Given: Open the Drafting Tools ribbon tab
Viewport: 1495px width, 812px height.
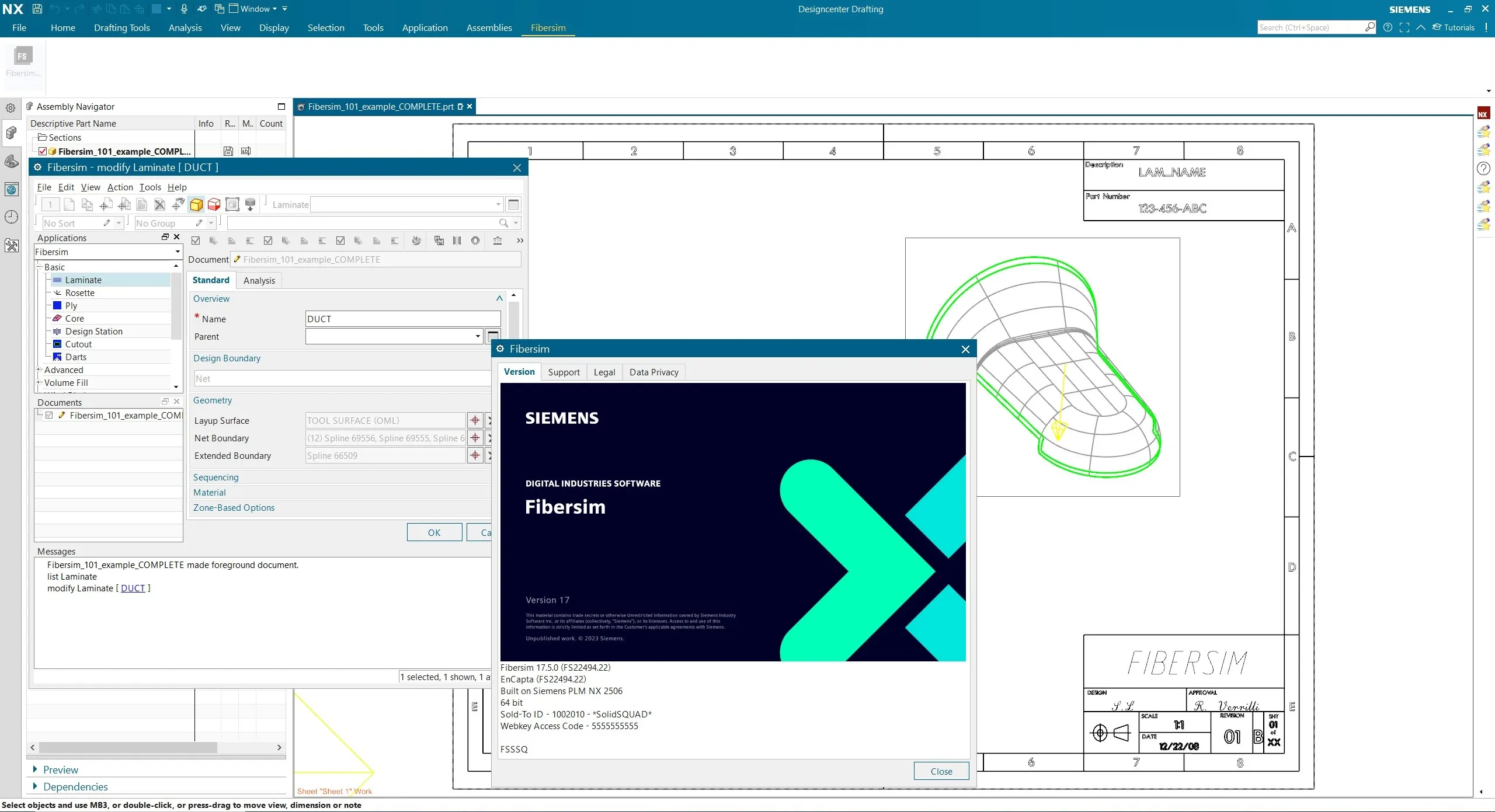Looking at the screenshot, I should coord(122,27).
